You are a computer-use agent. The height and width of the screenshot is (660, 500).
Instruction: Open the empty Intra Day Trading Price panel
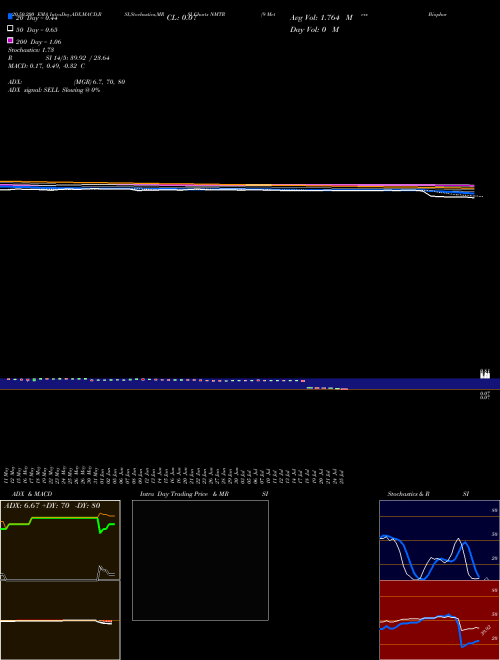coord(200,560)
